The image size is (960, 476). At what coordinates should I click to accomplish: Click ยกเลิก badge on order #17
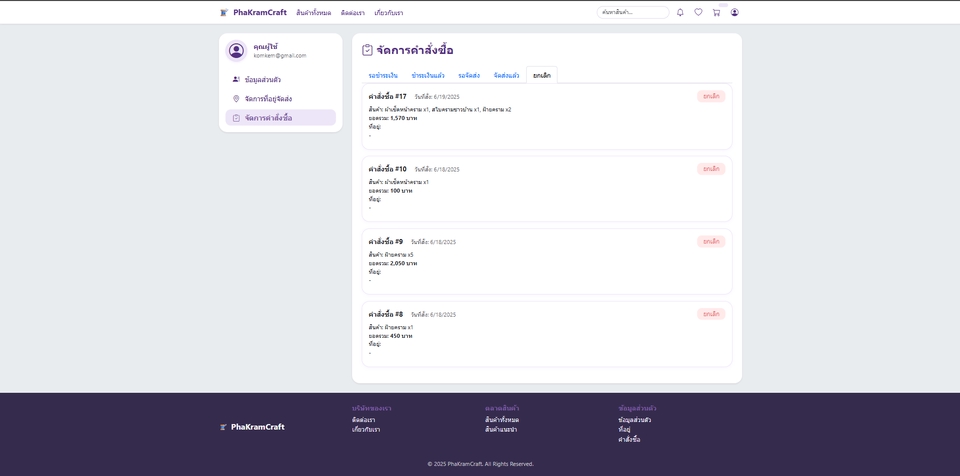click(x=711, y=96)
